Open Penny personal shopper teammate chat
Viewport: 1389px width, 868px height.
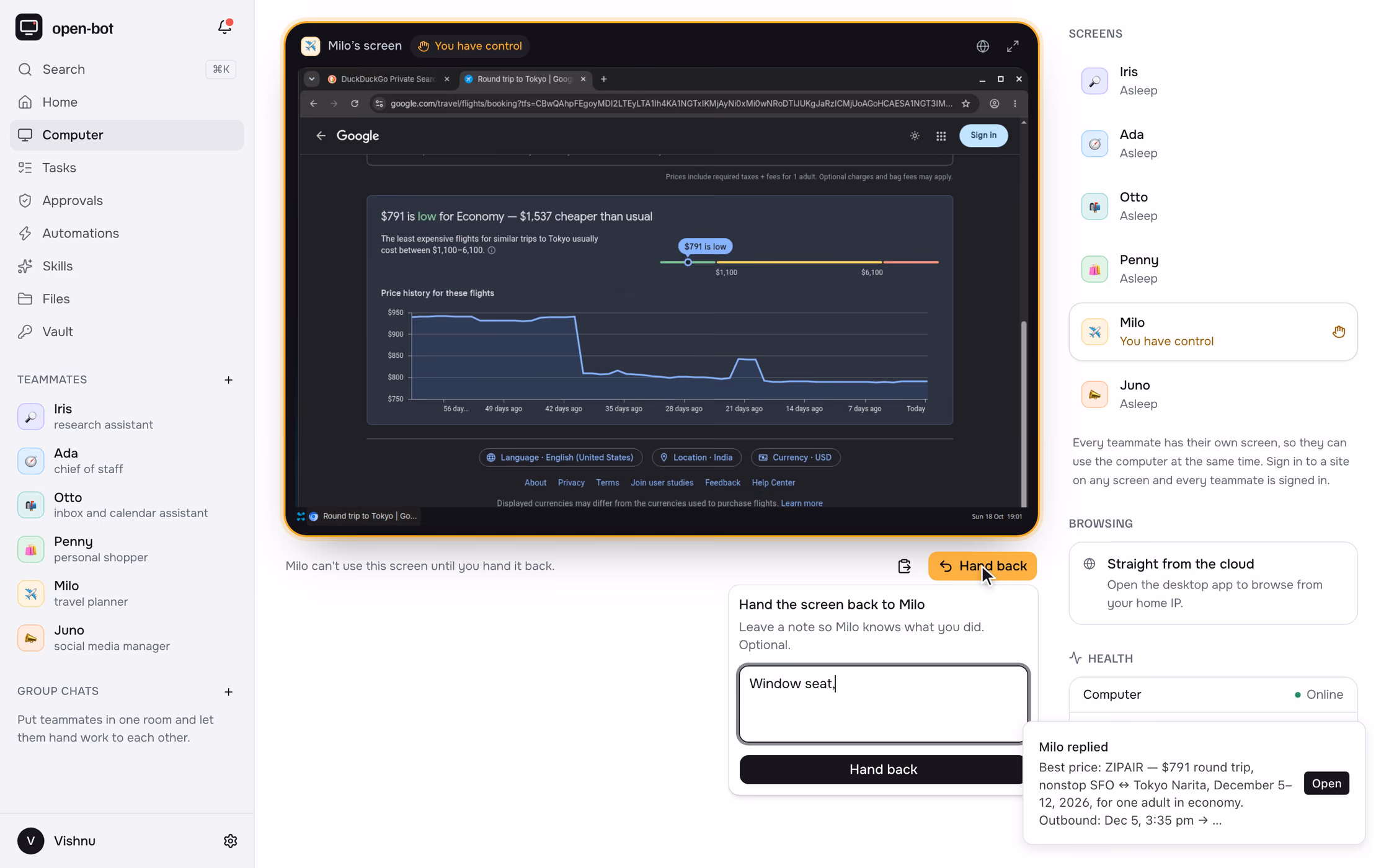tap(126, 549)
